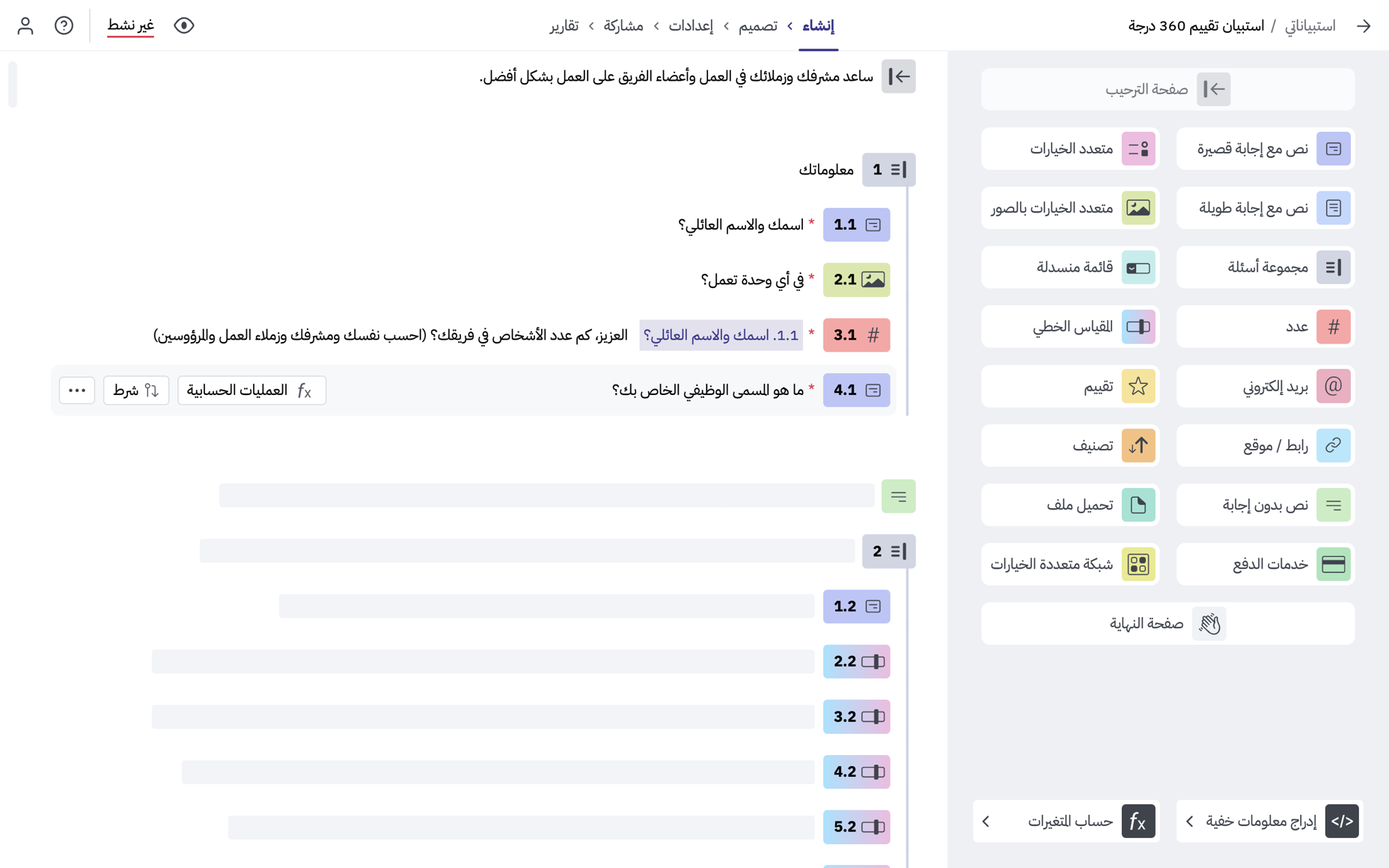Choose متعدد الخيارات بالصور (picture choice)

coord(1069,208)
